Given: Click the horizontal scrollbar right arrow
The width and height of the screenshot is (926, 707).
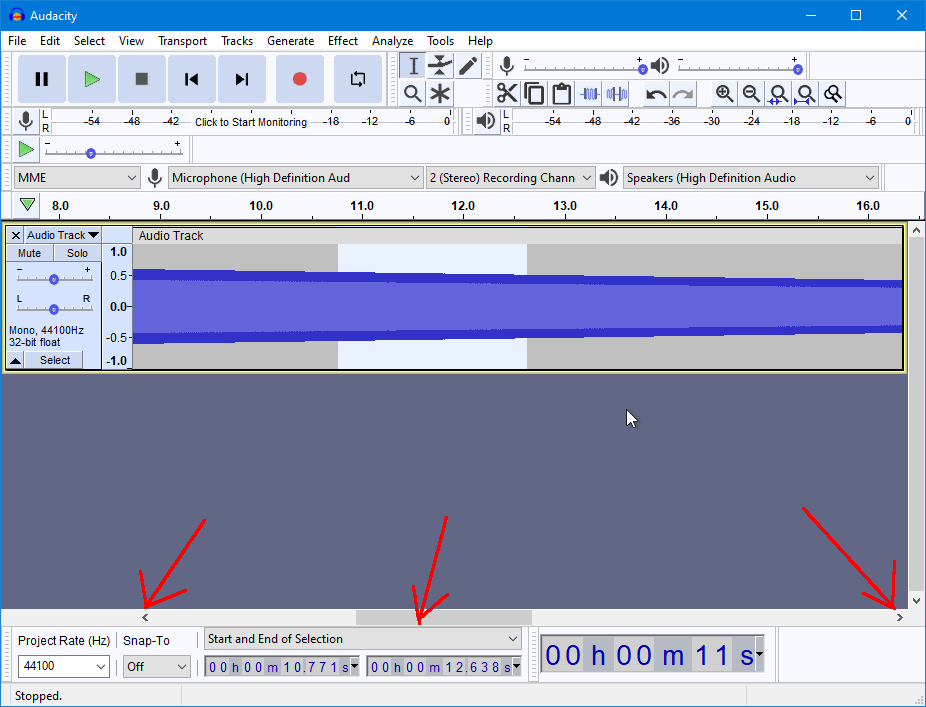Looking at the screenshot, I should pos(899,617).
